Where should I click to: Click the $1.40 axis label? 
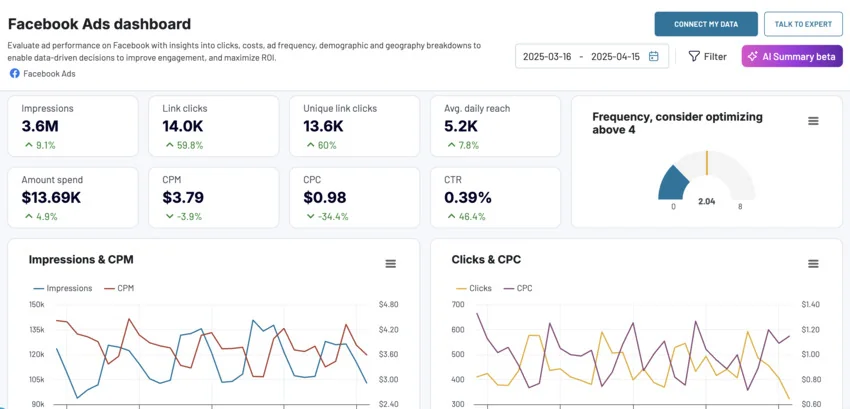tap(811, 304)
